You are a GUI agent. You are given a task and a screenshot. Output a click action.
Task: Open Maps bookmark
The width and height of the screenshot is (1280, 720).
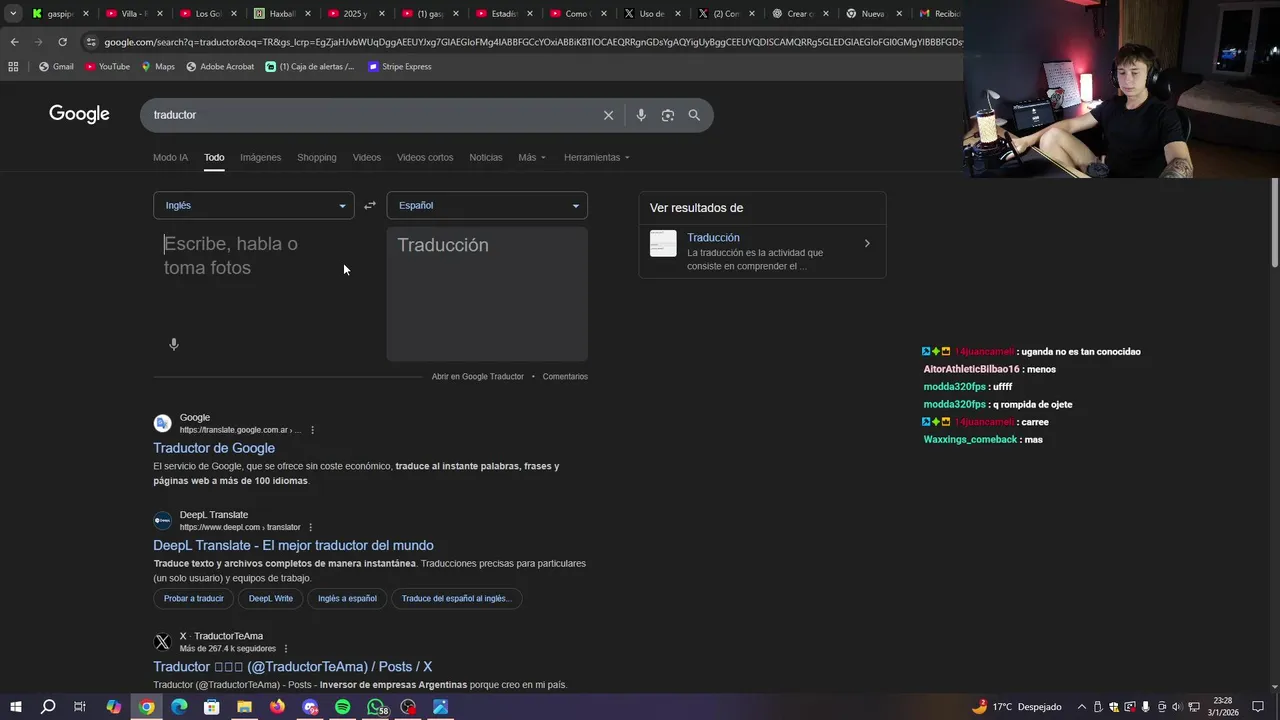point(158,67)
